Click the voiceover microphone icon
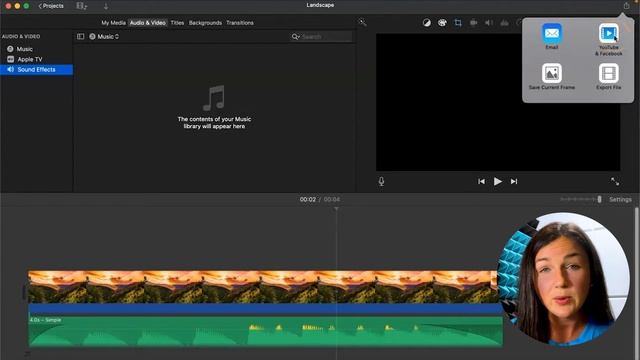This screenshot has width=640, height=360. 381,181
